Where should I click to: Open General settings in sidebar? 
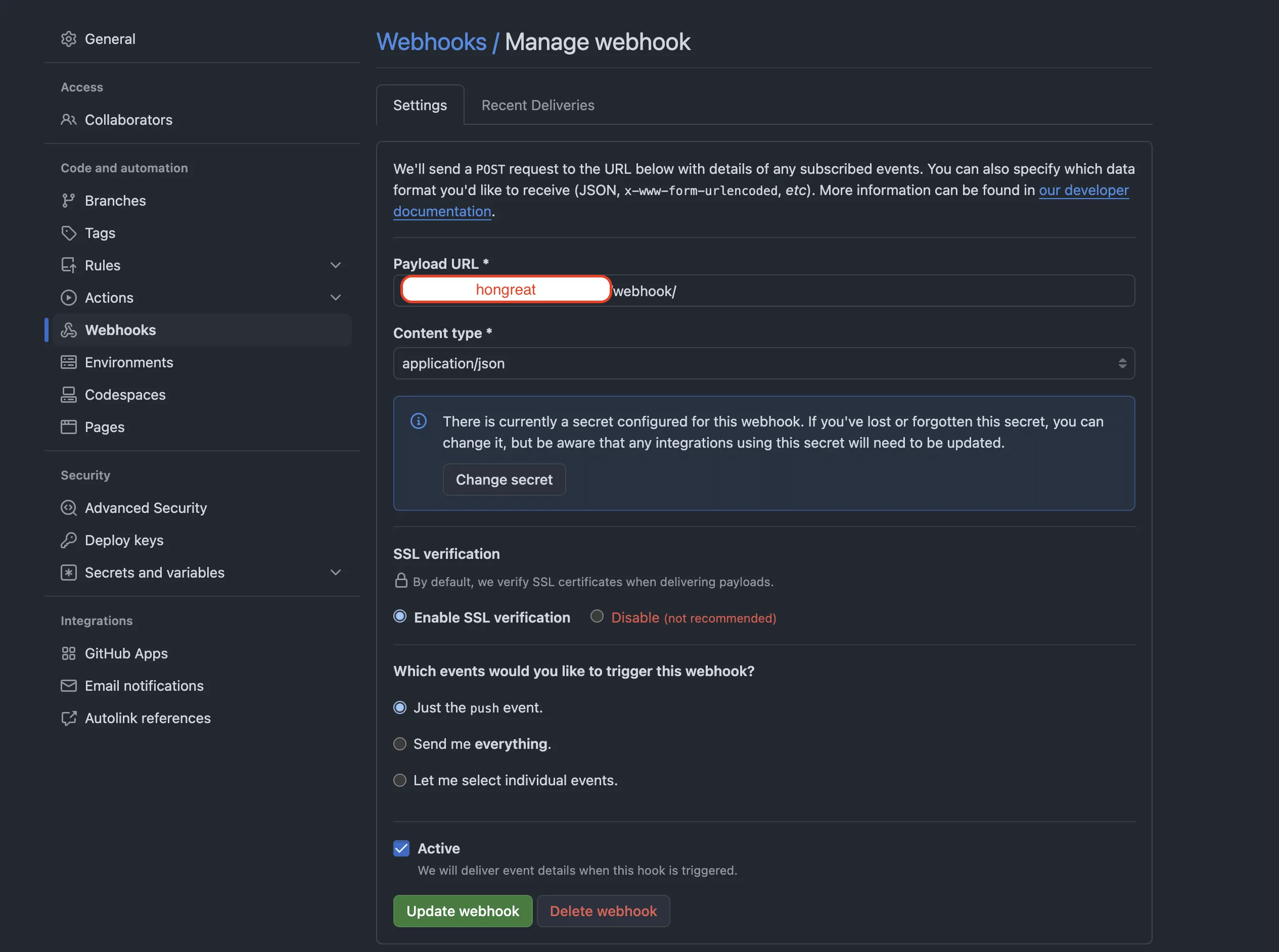click(x=202, y=38)
